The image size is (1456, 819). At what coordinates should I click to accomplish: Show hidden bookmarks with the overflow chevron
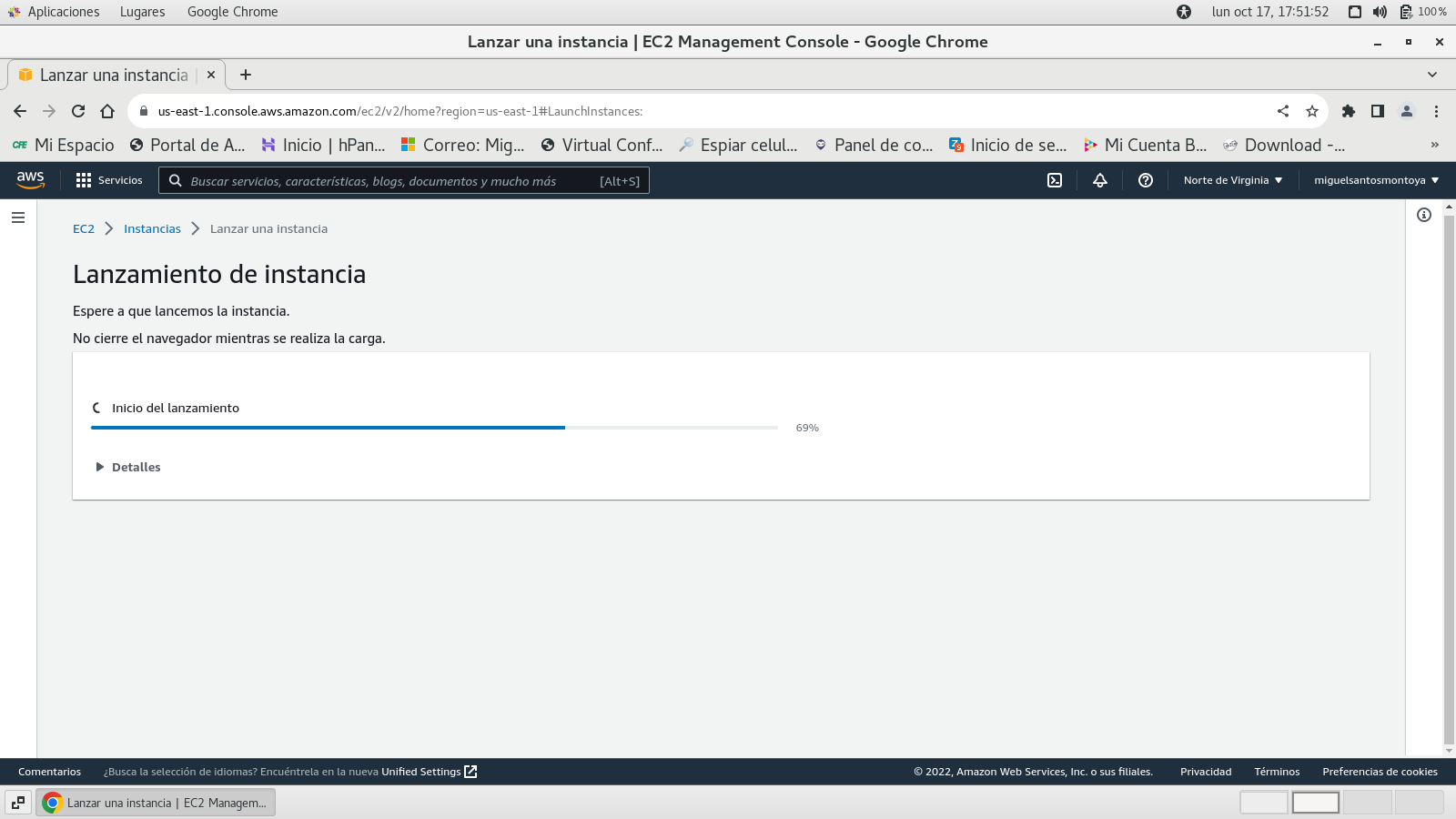pos(1435,145)
